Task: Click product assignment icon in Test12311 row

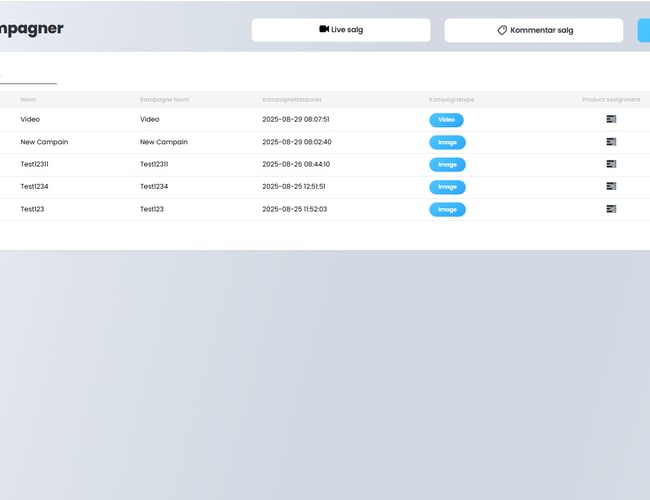Action: coord(611,164)
